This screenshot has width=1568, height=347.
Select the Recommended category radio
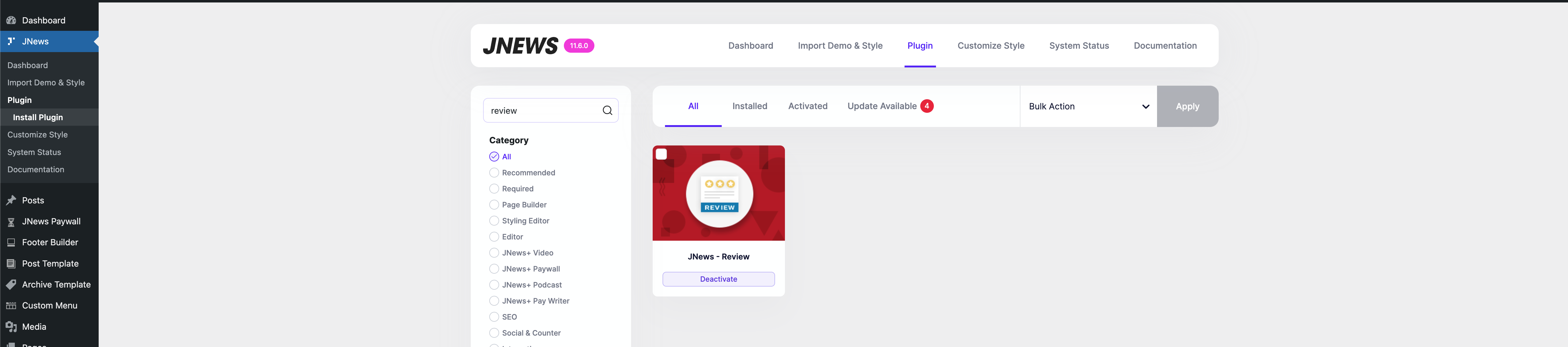click(x=494, y=173)
